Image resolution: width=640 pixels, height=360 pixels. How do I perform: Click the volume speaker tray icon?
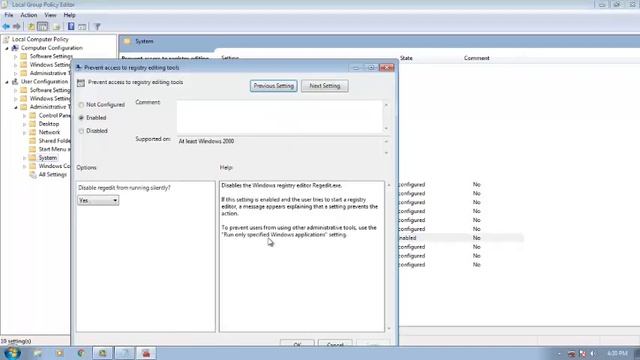pos(593,353)
